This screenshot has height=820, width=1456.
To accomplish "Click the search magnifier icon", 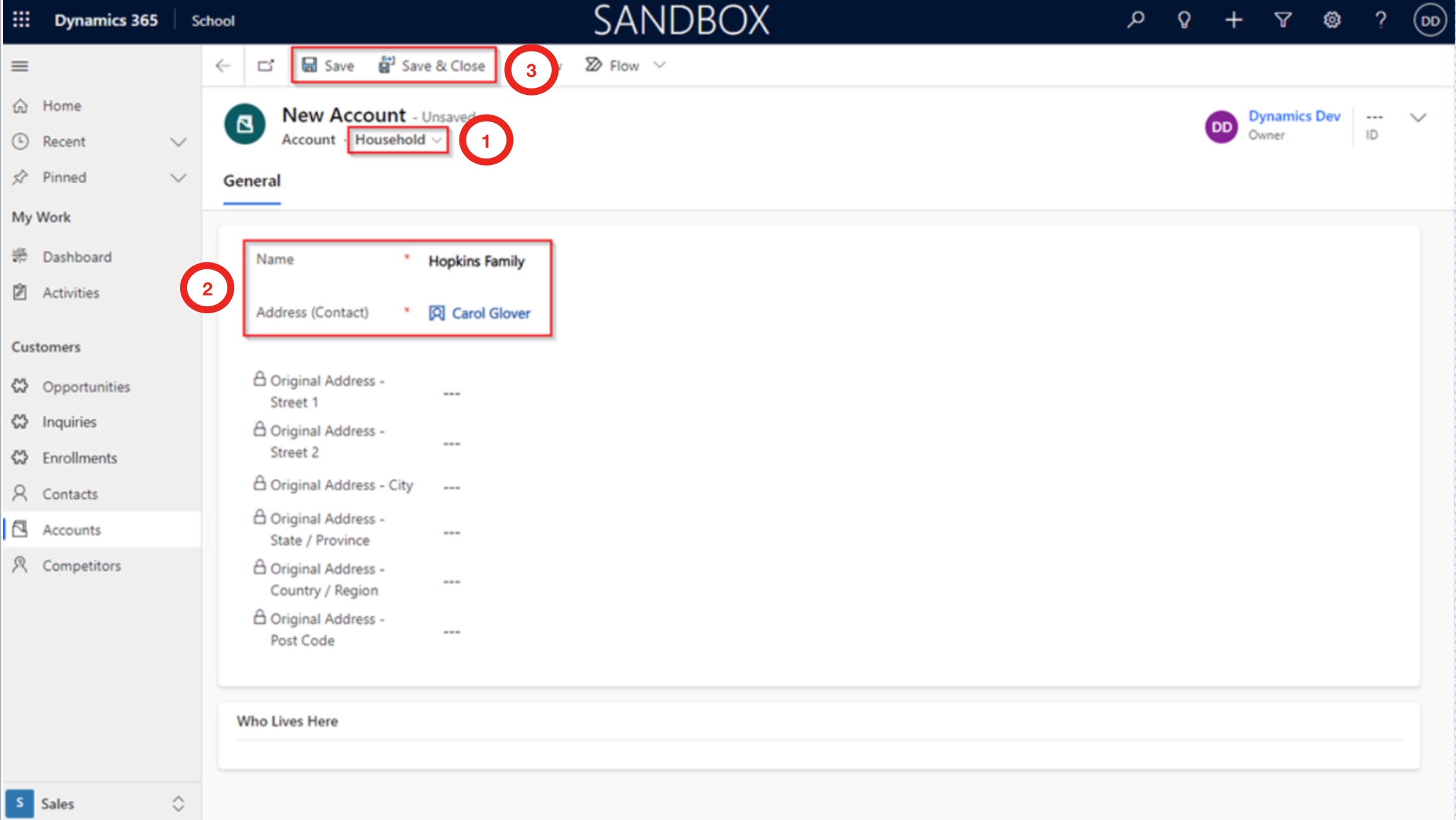I will click(x=1136, y=20).
